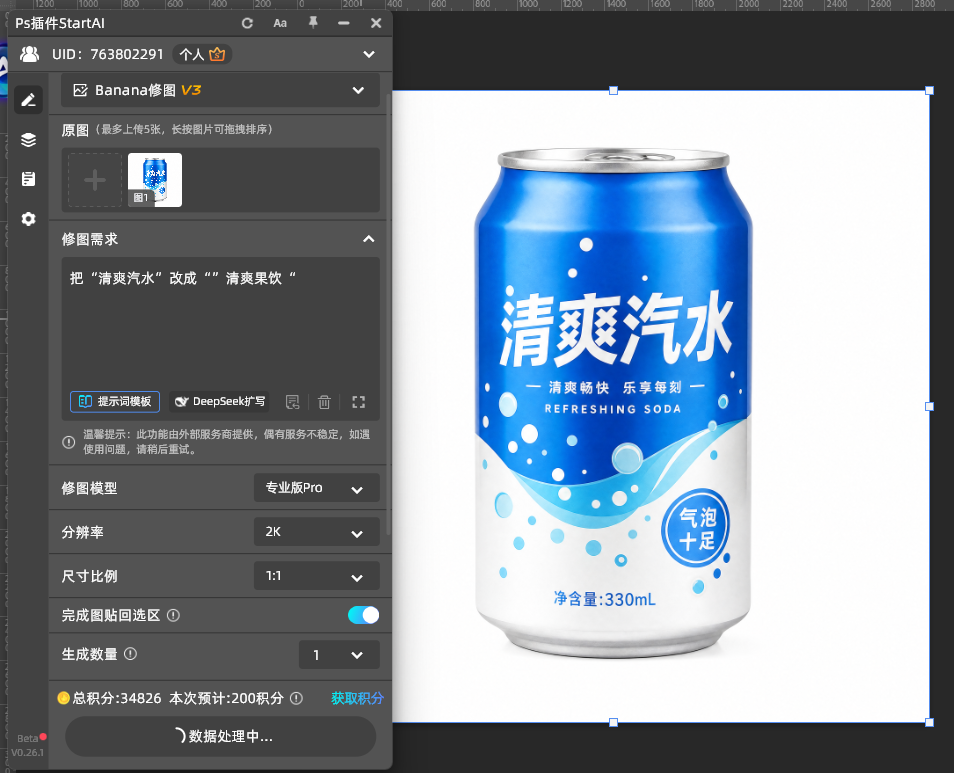This screenshot has height=773, width=954.
Task: Select the 图1 soda can thumbnail
Action: 155,180
